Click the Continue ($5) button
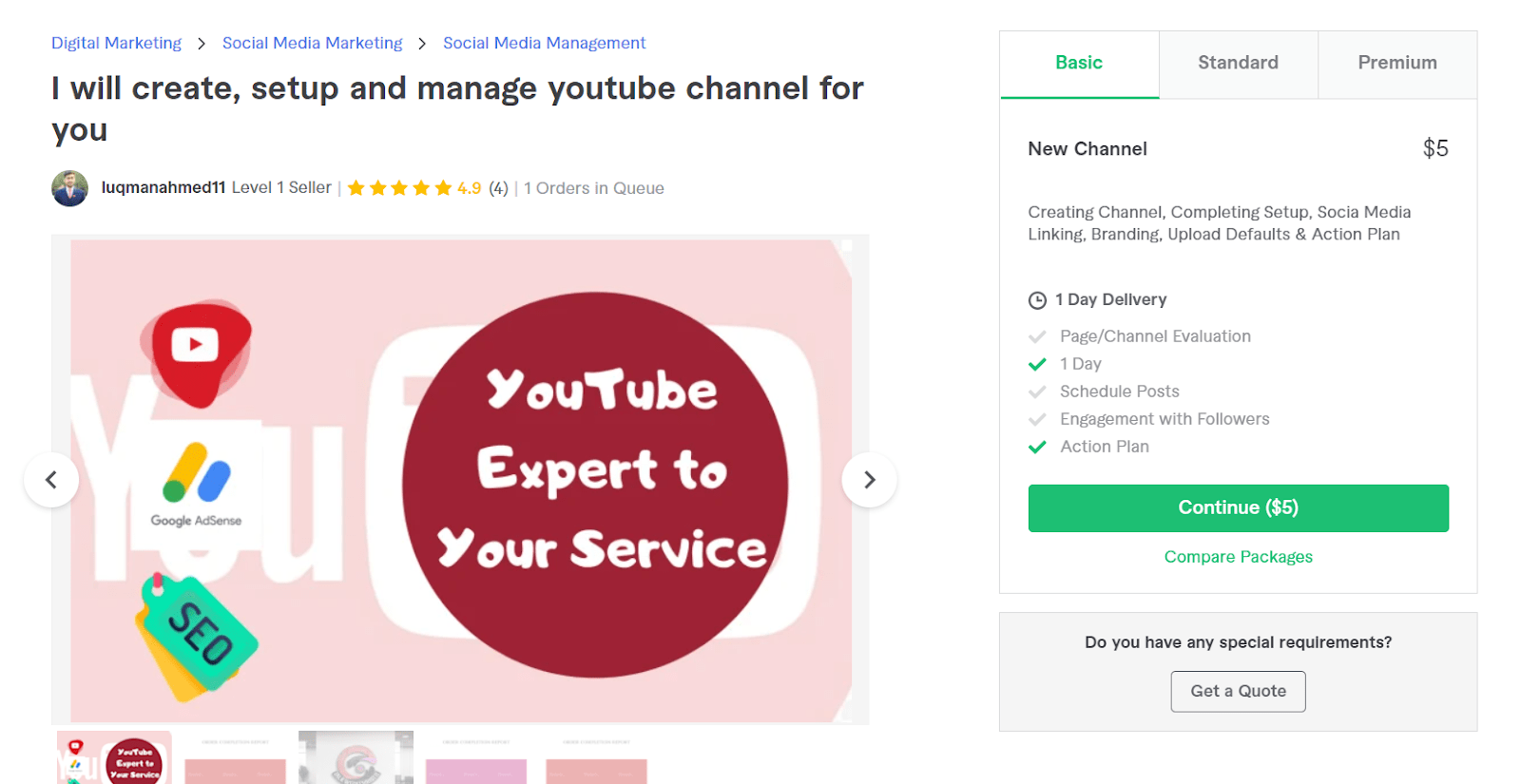This screenshot has width=1521, height=784. (1238, 507)
